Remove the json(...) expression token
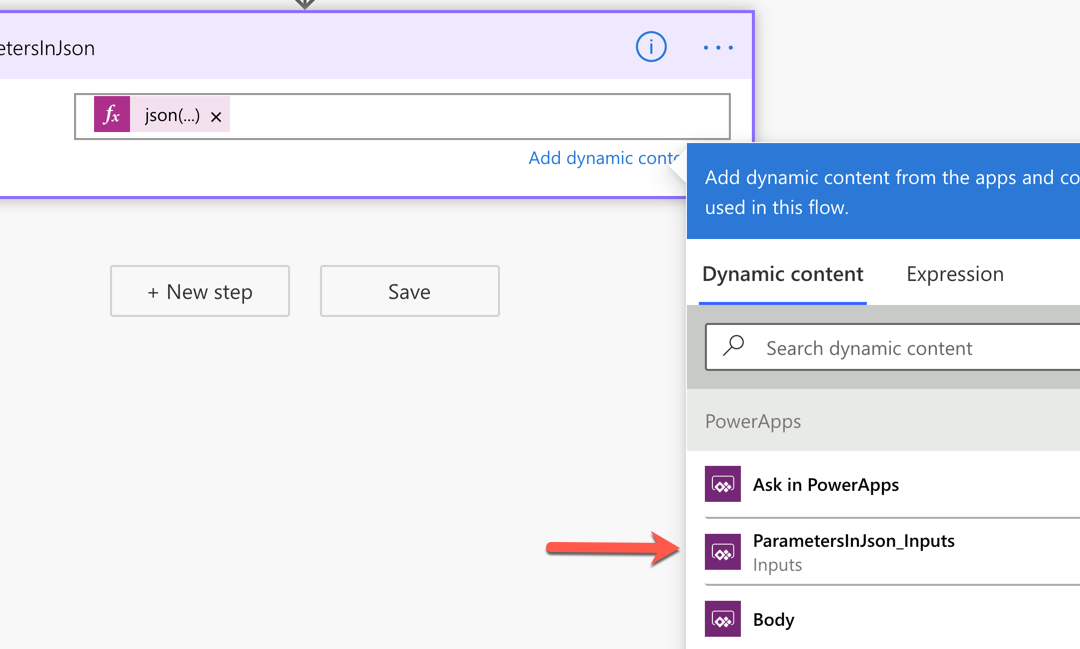 pos(216,117)
